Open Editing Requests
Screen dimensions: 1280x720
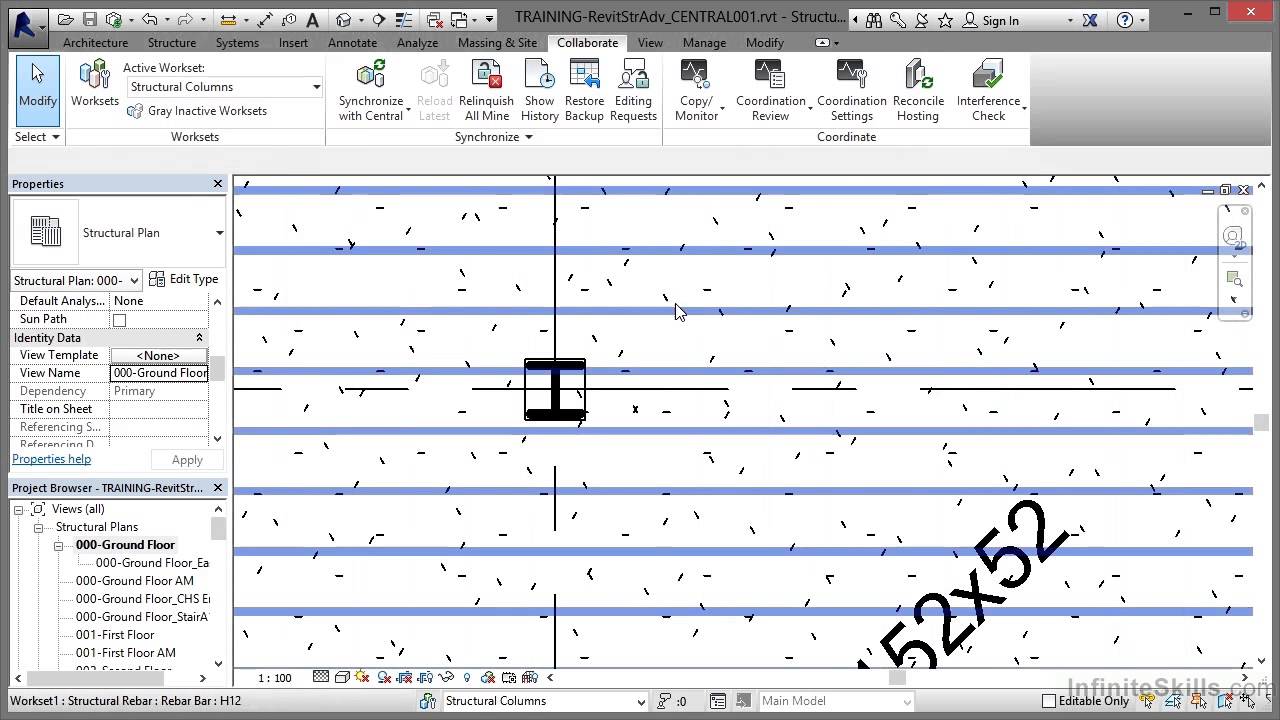pyautogui.click(x=633, y=90)
